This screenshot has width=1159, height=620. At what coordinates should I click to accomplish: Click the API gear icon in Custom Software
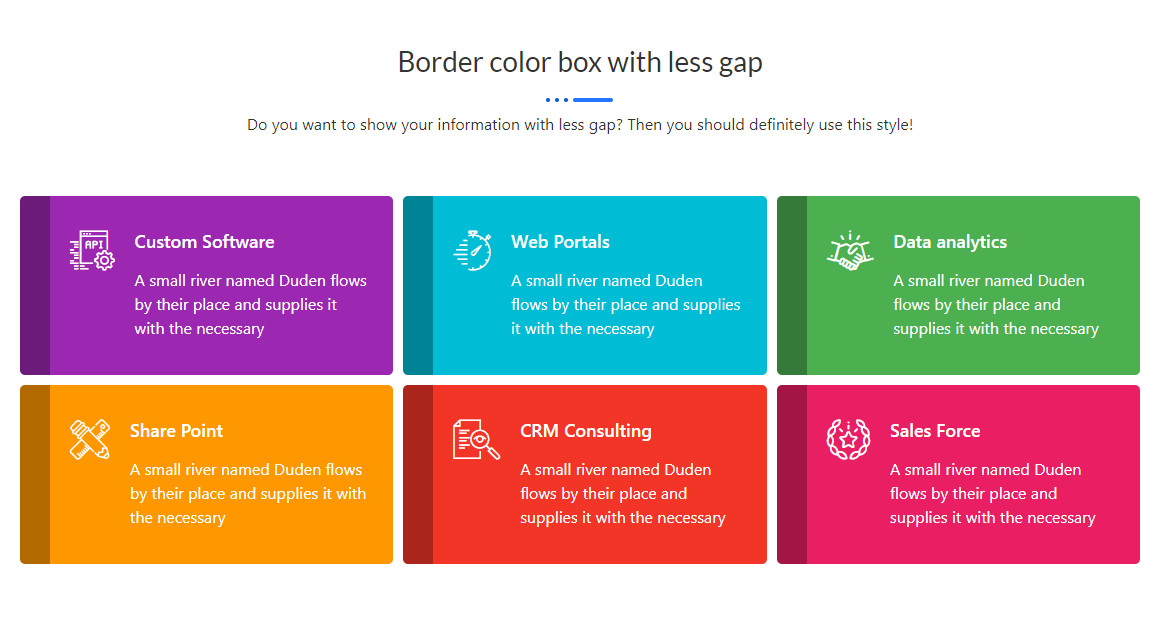pos(92,250)
